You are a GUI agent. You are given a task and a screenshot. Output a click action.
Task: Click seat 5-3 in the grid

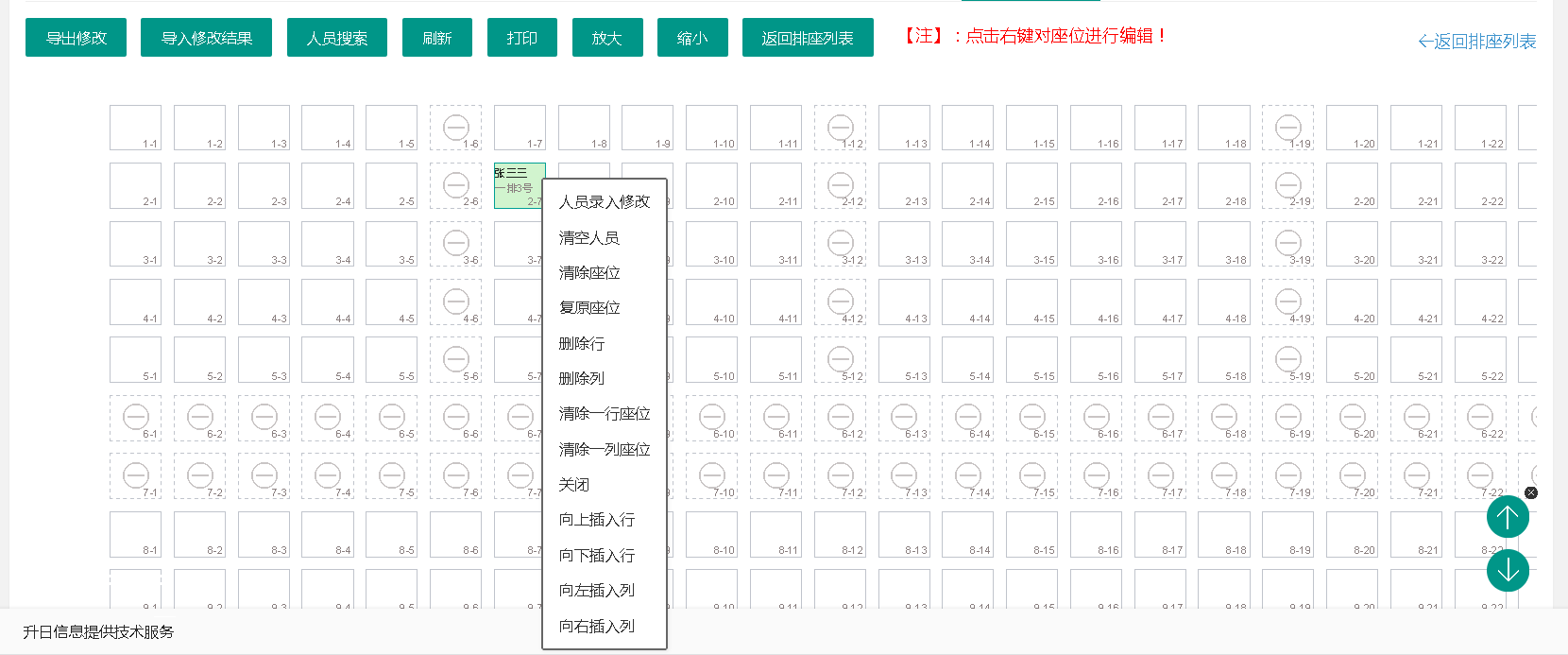pos(264,360)
